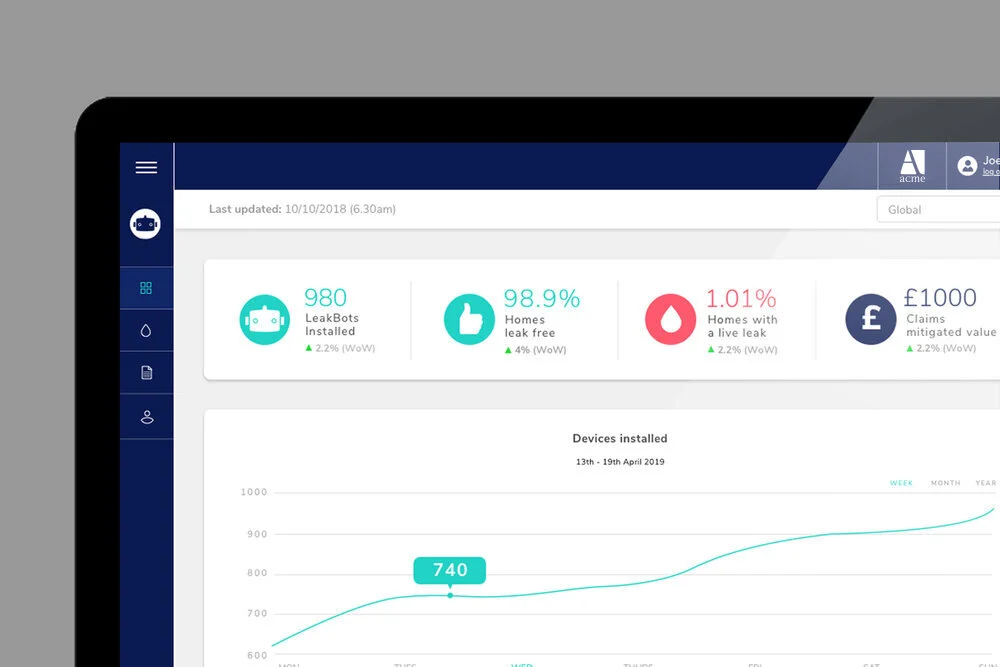Image resolution: width=1000 pixels, height=667 pixels.
Task: Click the 700 y-axis label
Action: click(x=257, y=613)
